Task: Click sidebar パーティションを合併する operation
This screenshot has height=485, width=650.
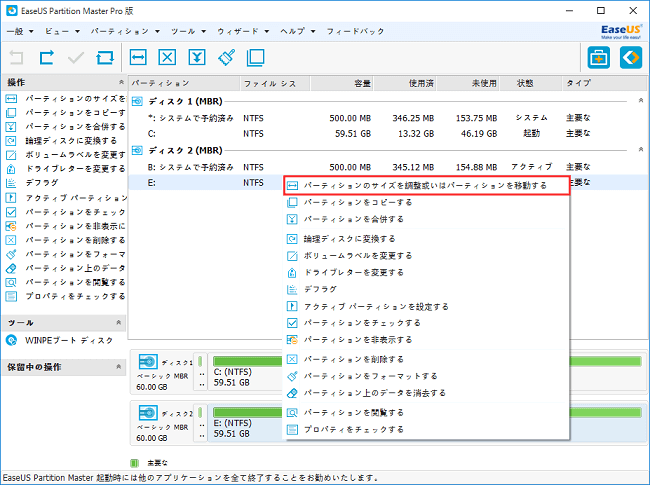Action: [75, 127]
